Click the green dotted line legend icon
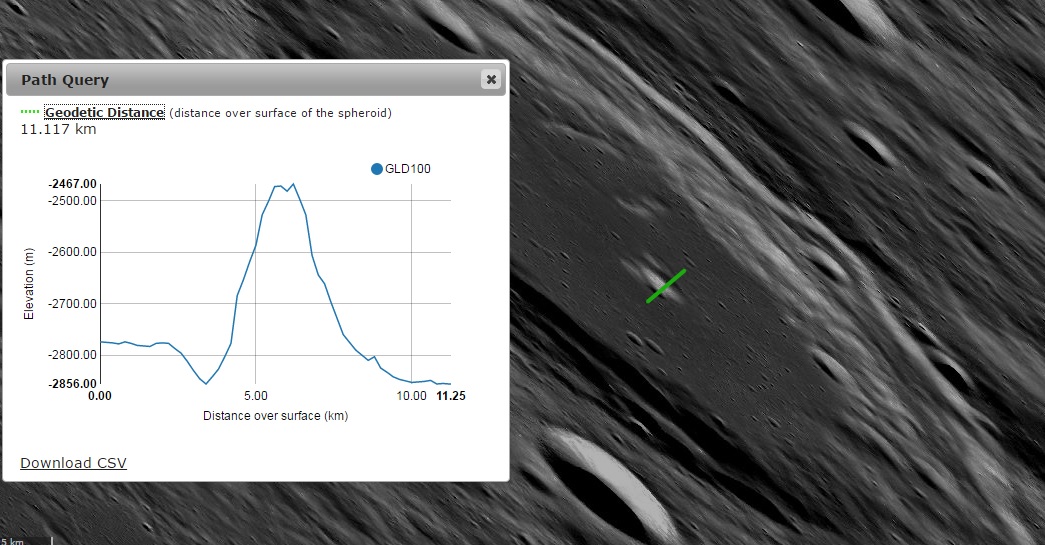Image resolution: width=1045 pixels, height=545 pixels. pos(30,113)
